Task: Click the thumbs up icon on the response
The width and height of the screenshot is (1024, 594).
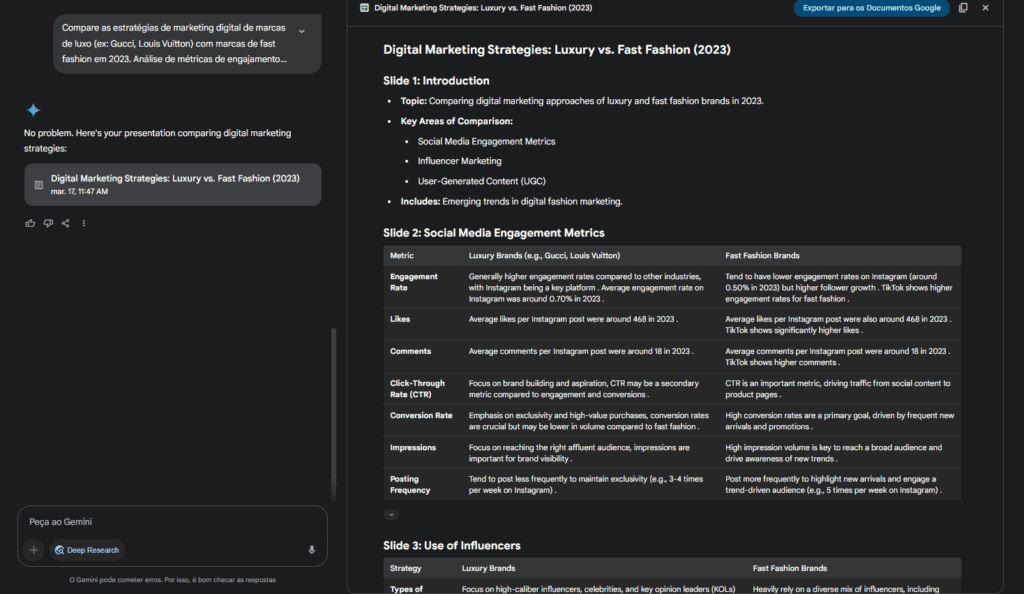Action: 30,223
